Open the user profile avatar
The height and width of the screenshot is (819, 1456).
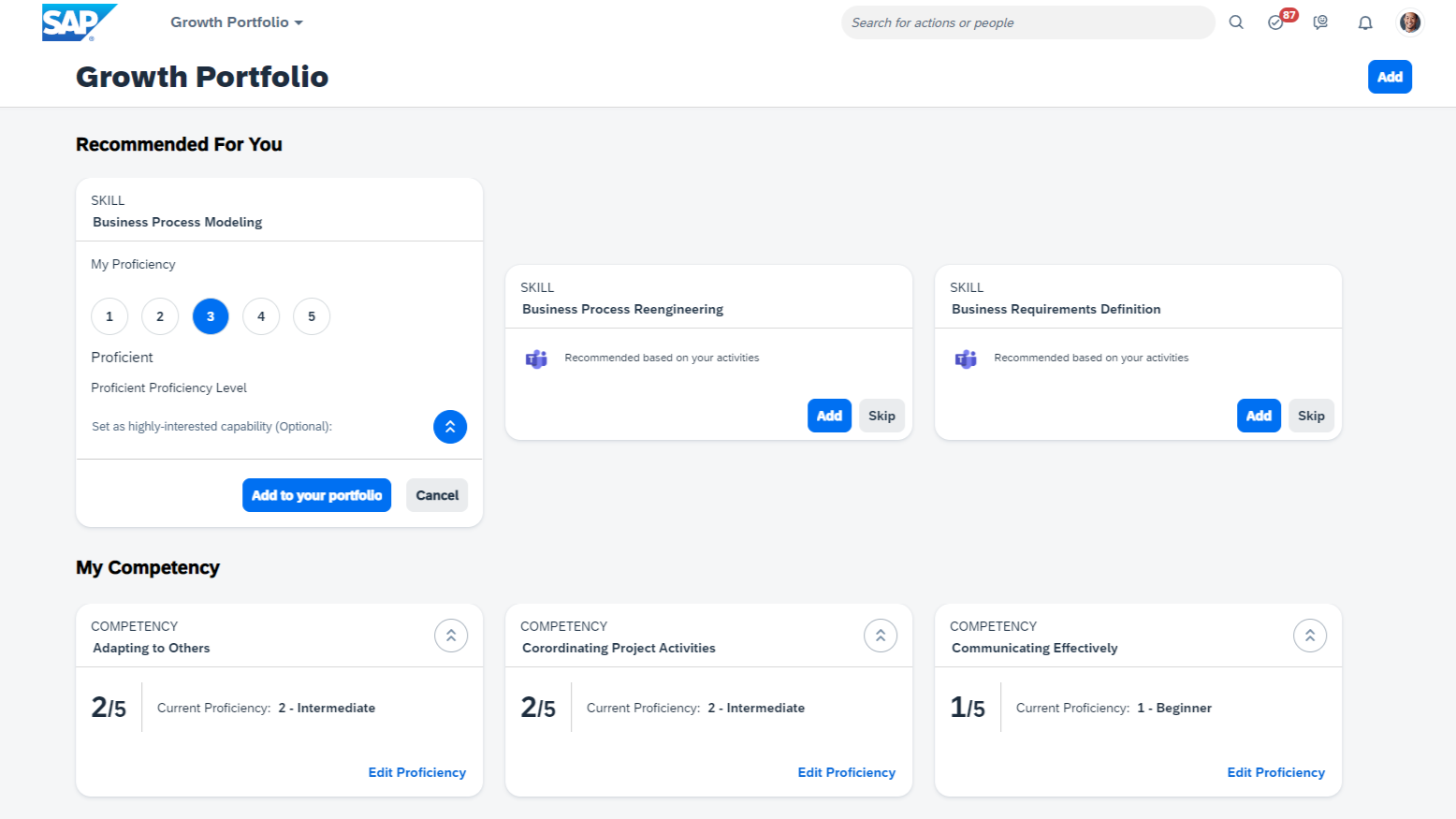[x=1409, y=22]
